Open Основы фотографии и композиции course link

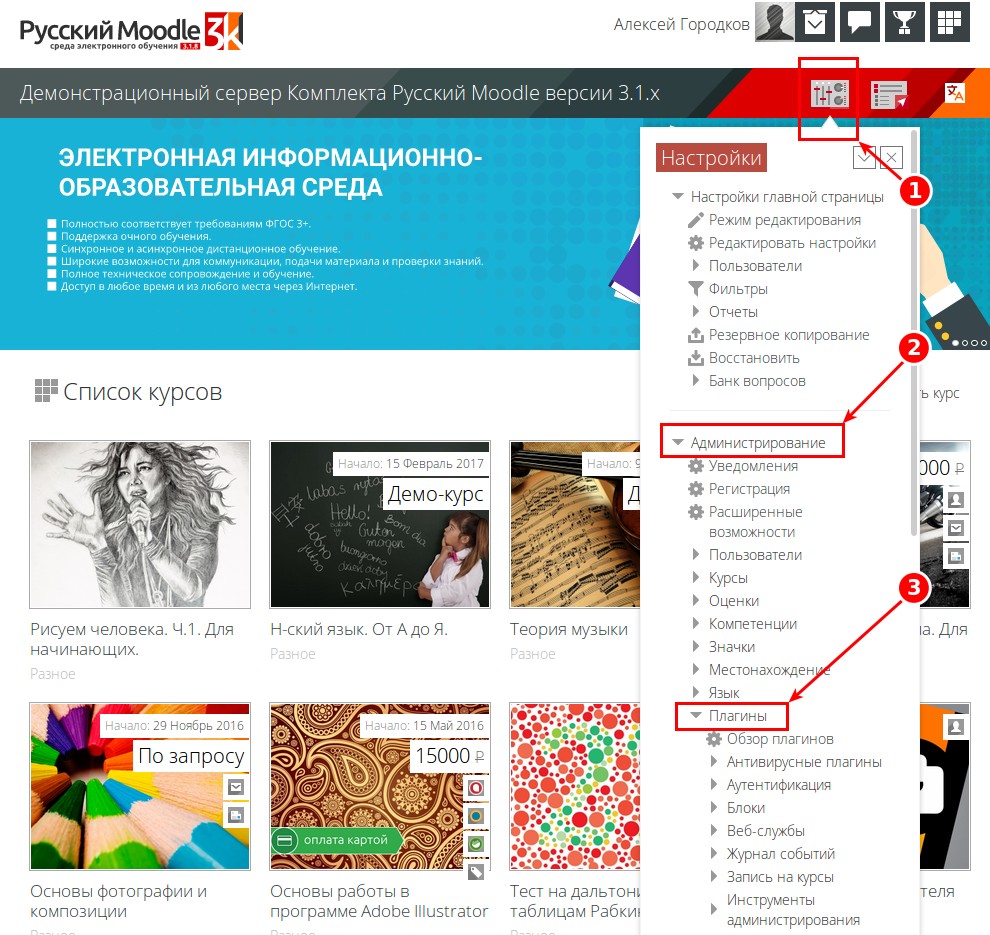click(119, 901)
